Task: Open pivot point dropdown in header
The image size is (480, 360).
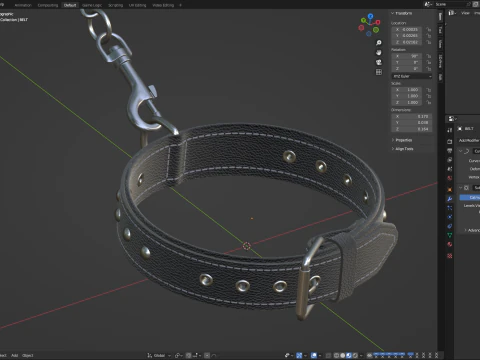Action: [x=179, y=355]
